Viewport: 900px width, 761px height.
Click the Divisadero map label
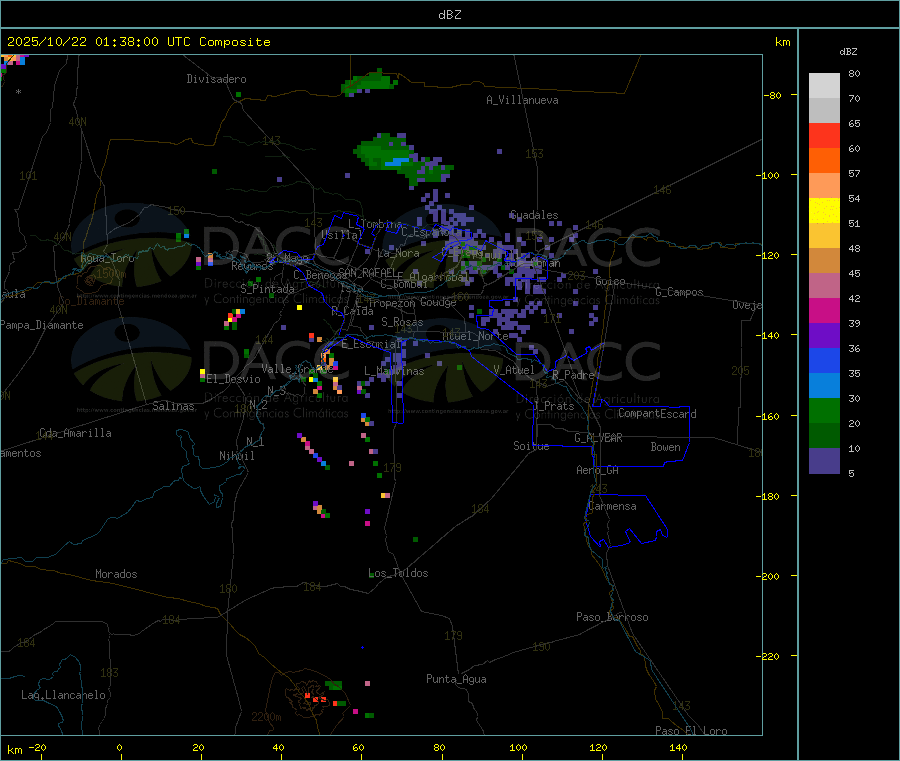(216, 79)
